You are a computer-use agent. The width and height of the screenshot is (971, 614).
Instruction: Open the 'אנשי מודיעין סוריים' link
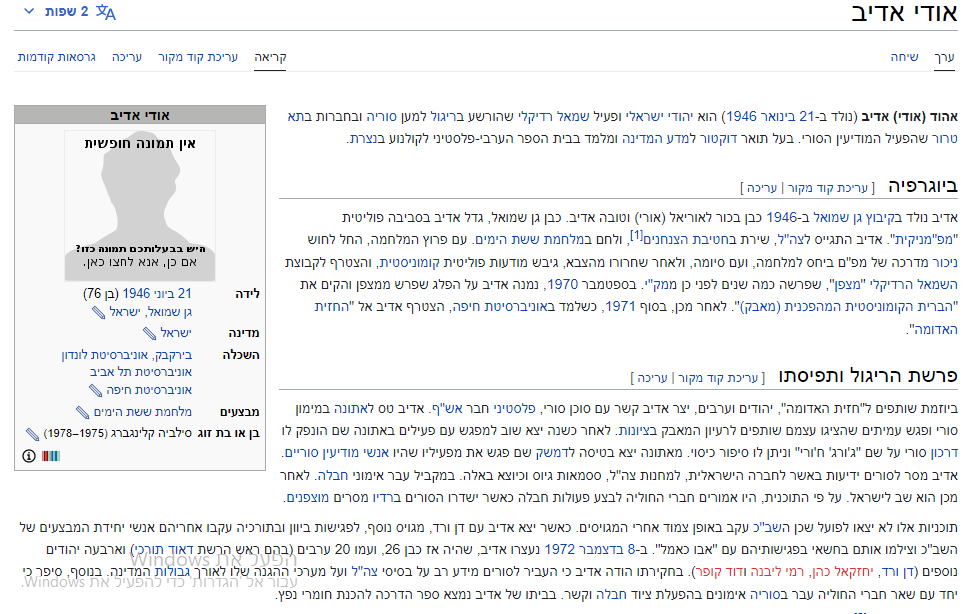pos(337,453)
